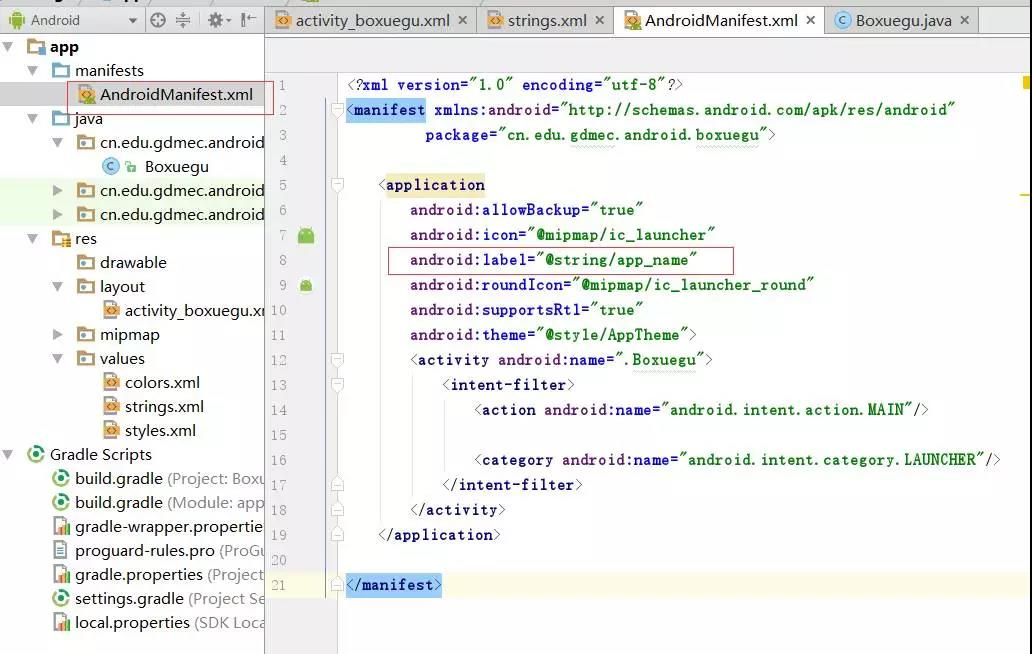Click fold marker at closing intent-filter line 17
Viewport: 1032px width, 654px height.
pos(337,485)
